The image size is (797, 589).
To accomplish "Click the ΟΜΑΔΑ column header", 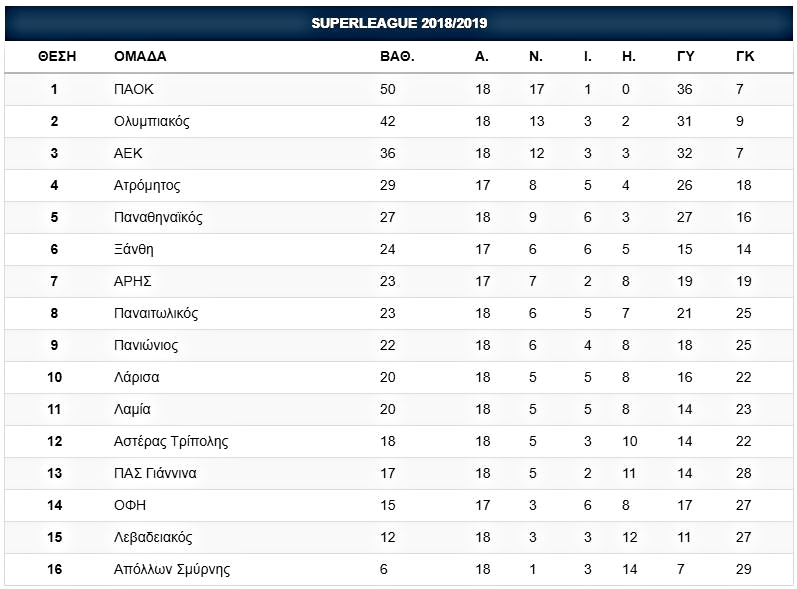I will (x=140, y=56).
